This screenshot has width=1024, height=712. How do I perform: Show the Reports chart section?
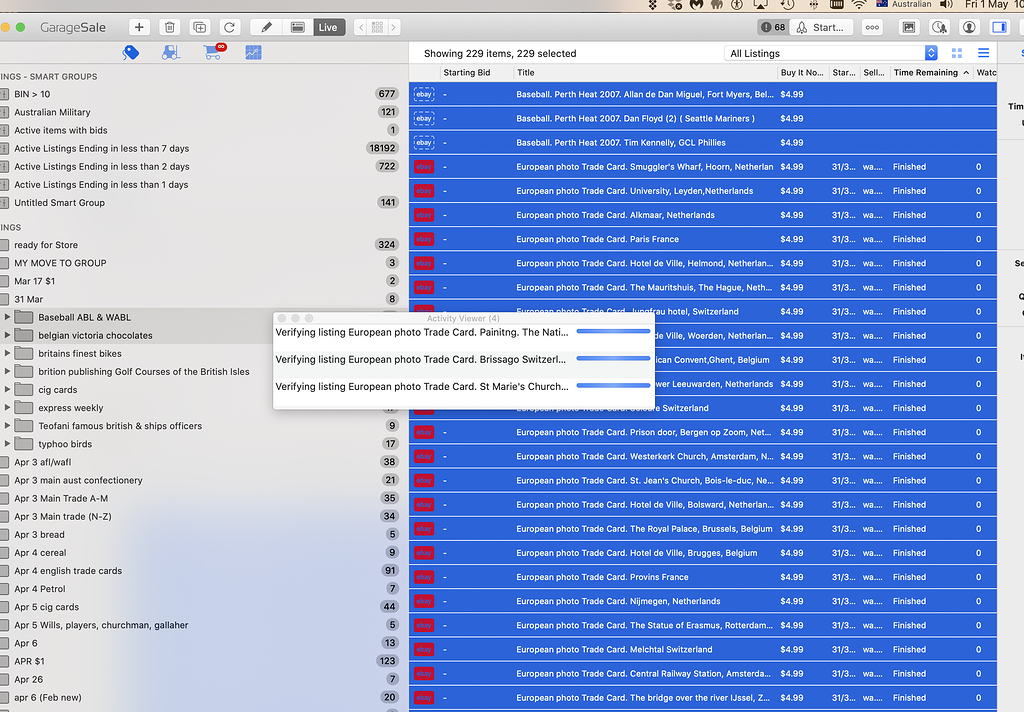pos(253,52)
